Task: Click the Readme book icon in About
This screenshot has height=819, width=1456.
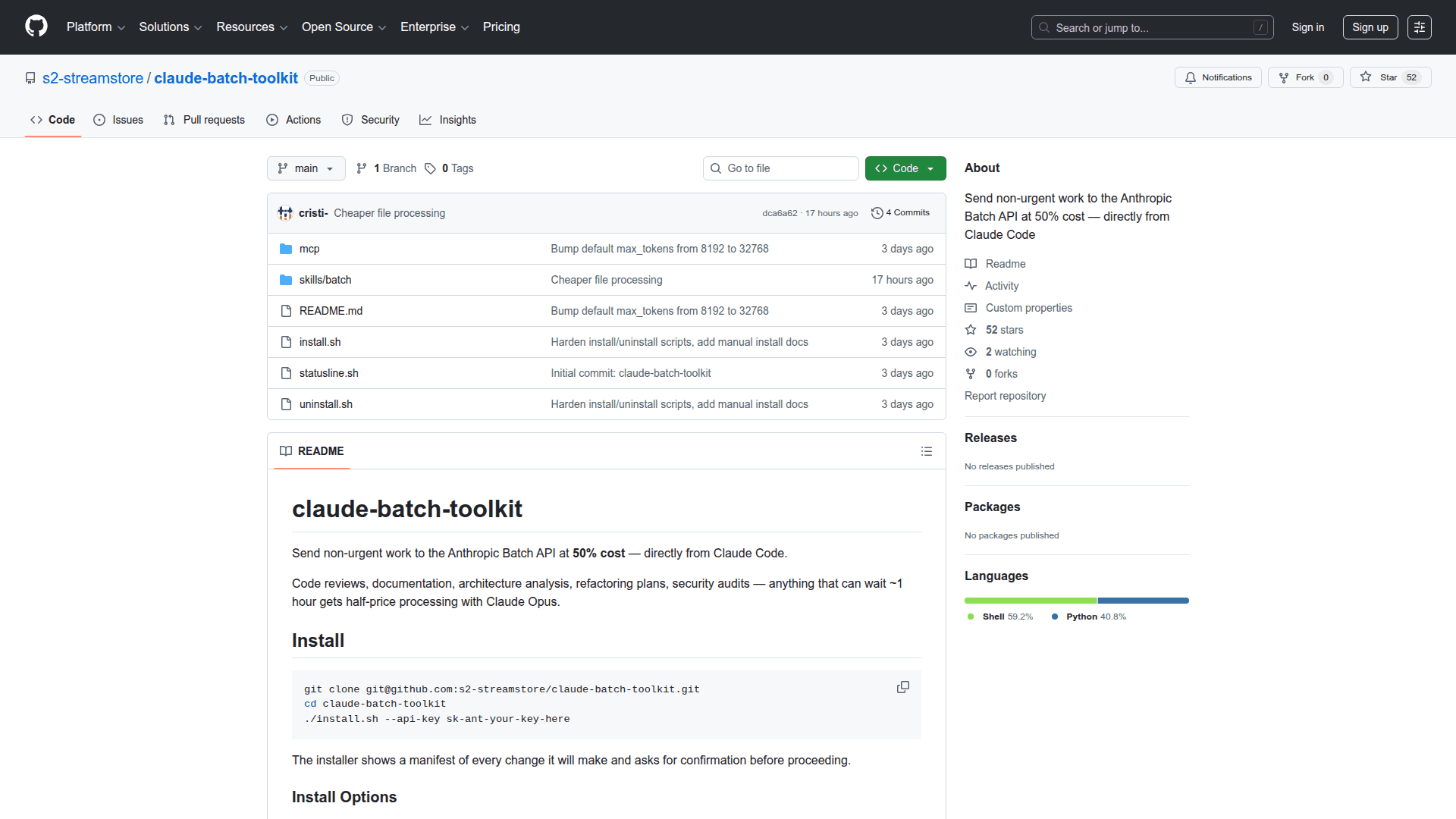Action: (971, 263)
